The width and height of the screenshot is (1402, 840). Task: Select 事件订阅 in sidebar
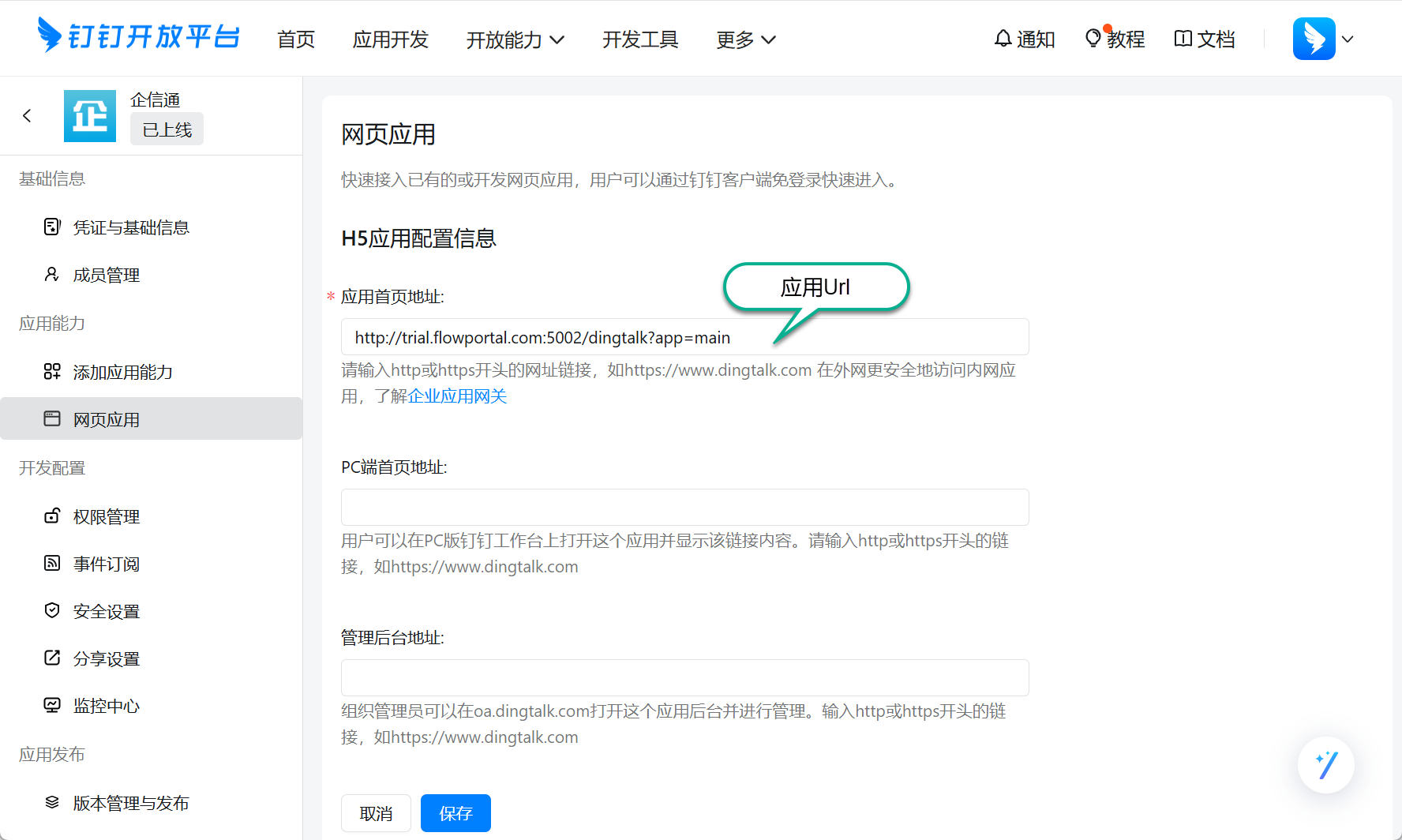(x=152, y=564)
